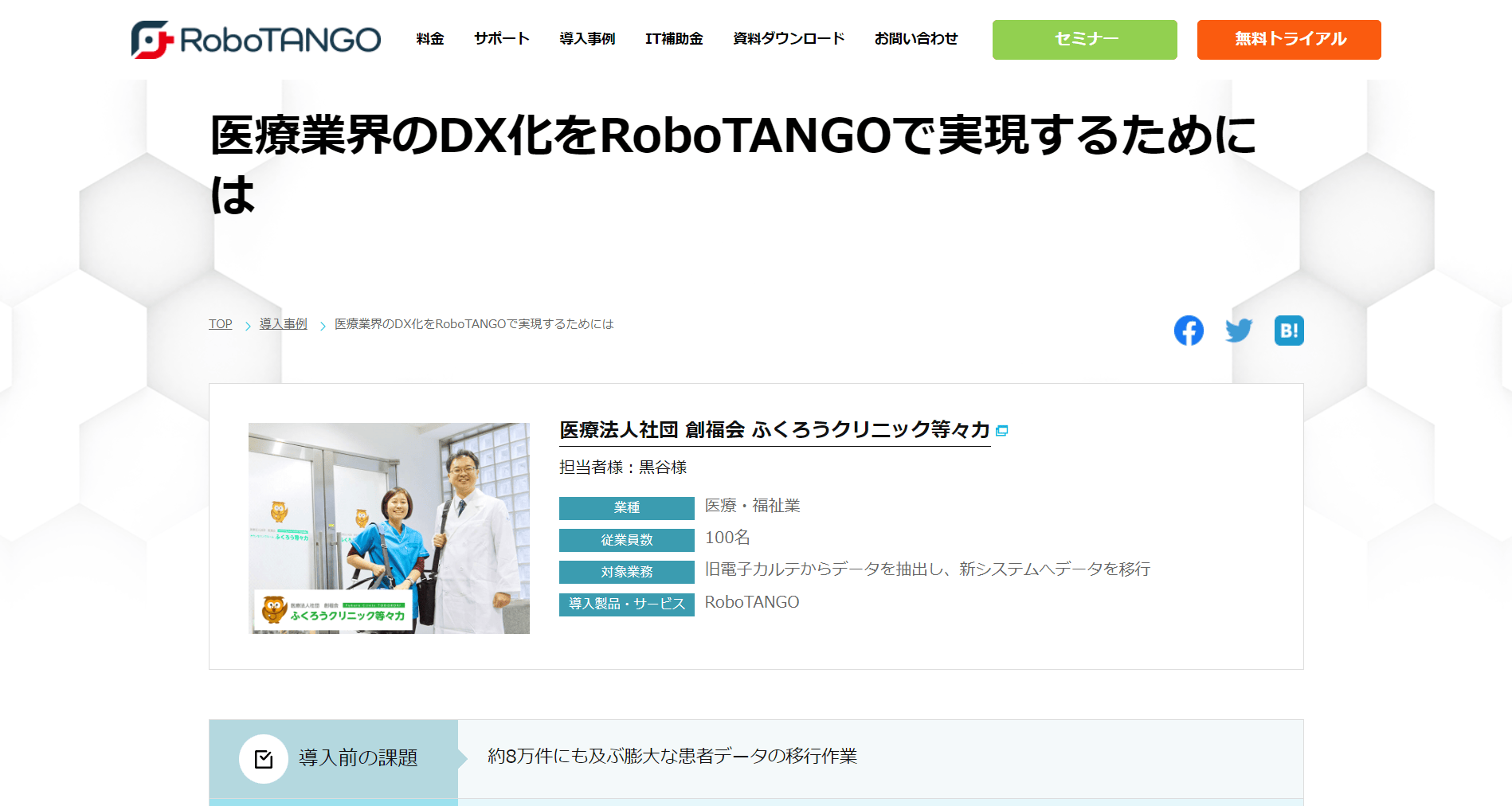The width and height of the screenshot is (1512, 806).
Task: Open the RoboTANGO logo home link
Action: click(x=256, y=40)
